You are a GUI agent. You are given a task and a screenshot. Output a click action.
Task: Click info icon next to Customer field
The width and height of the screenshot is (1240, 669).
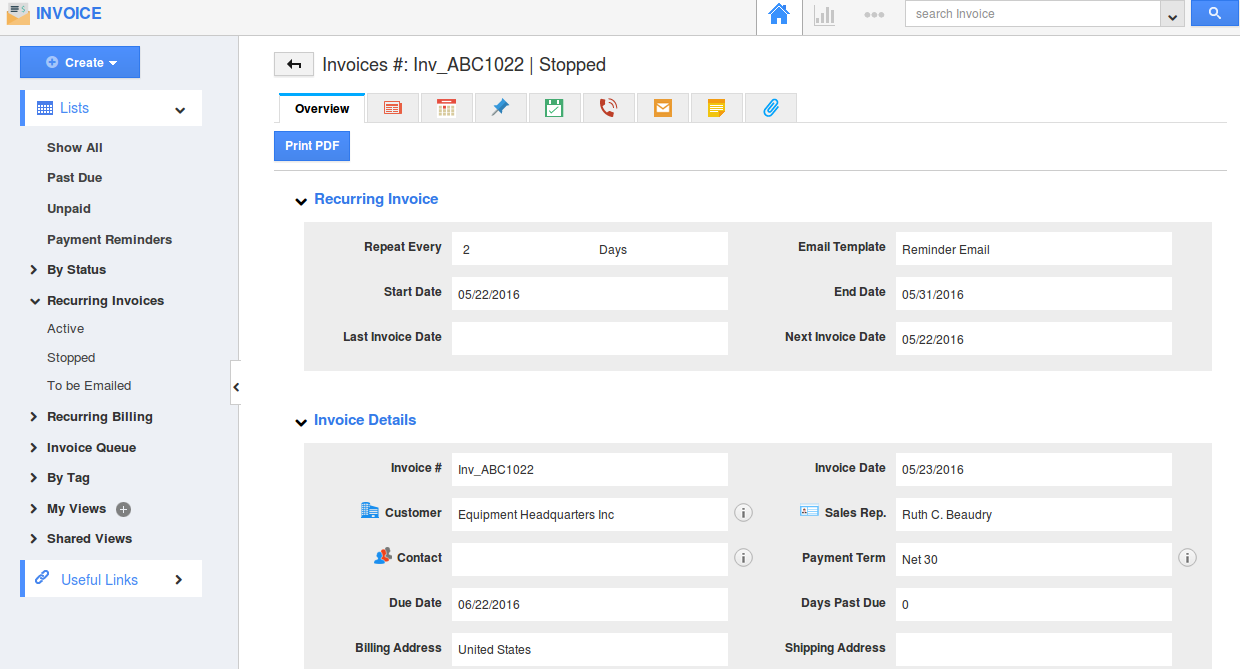tap(743, 513)
